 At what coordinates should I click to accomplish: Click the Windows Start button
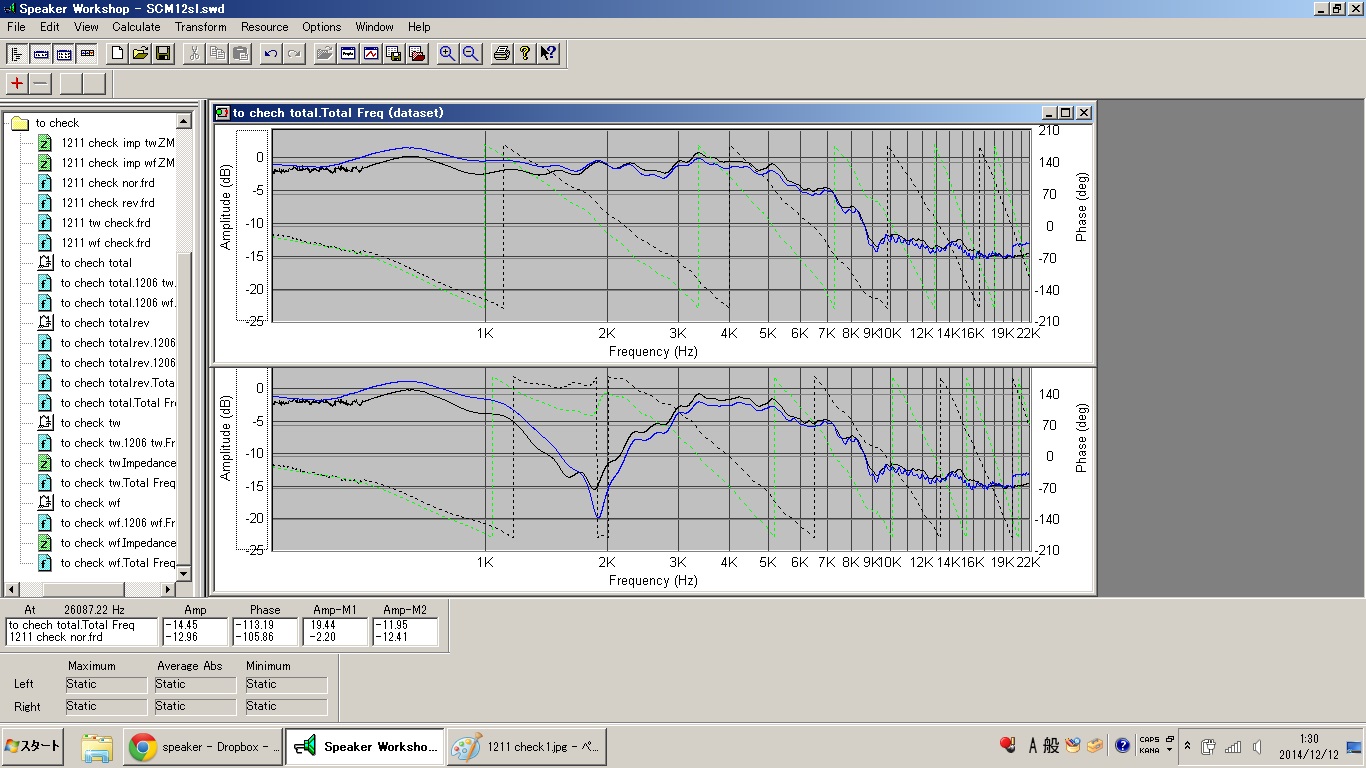pyautogui.click(x=33, y=746)
